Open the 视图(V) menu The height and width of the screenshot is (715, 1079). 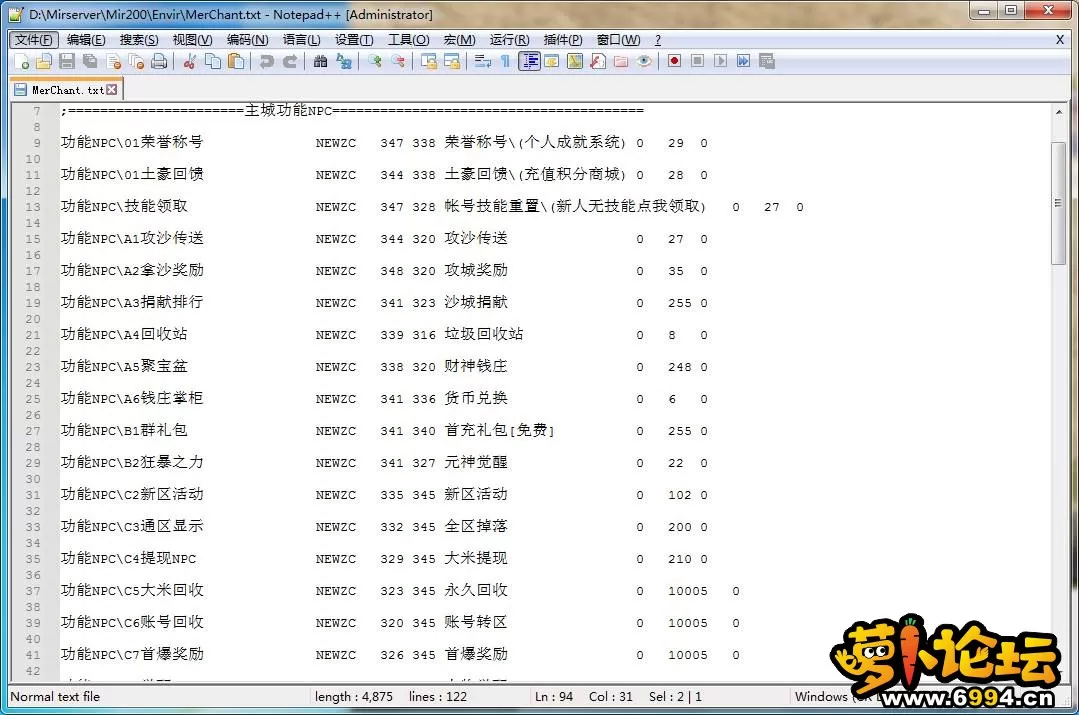click(x=192, y=40)
